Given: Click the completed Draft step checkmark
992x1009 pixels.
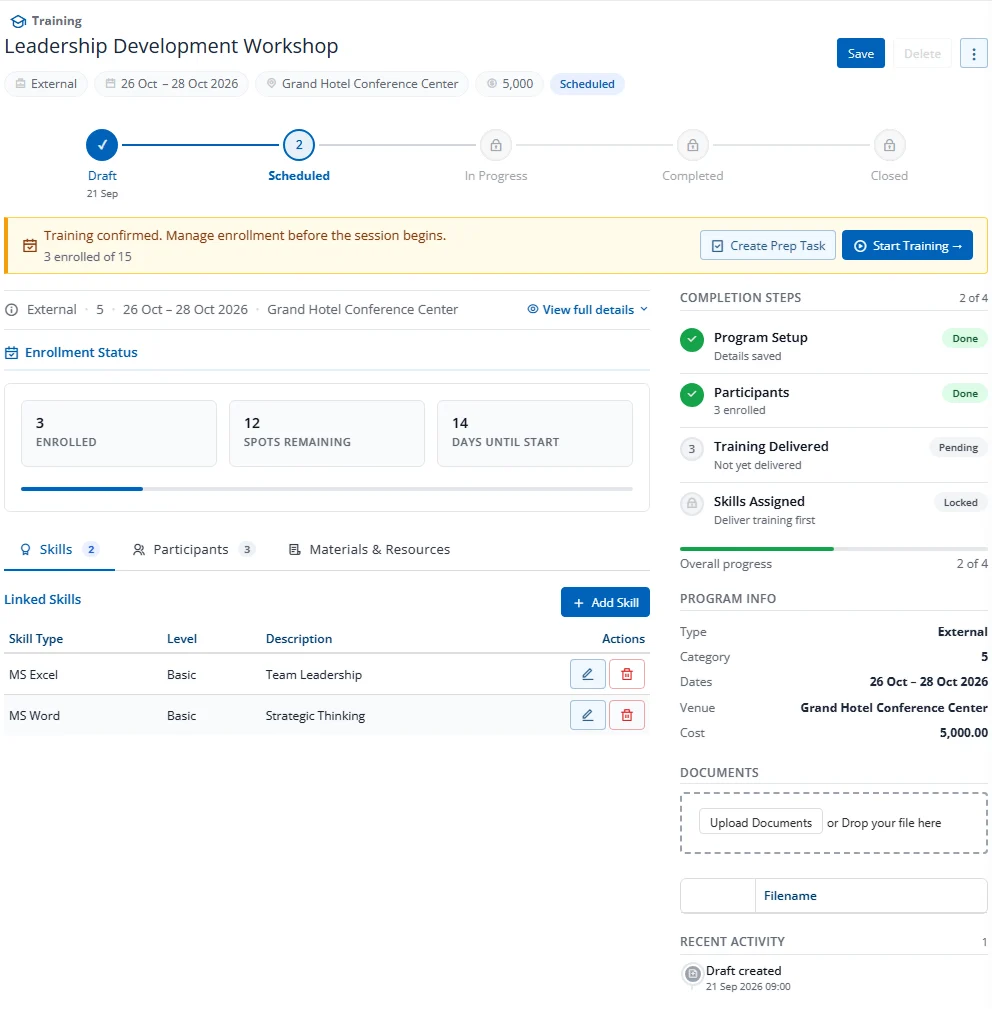Looking at the screenshot, I should (x=102, y=145).
